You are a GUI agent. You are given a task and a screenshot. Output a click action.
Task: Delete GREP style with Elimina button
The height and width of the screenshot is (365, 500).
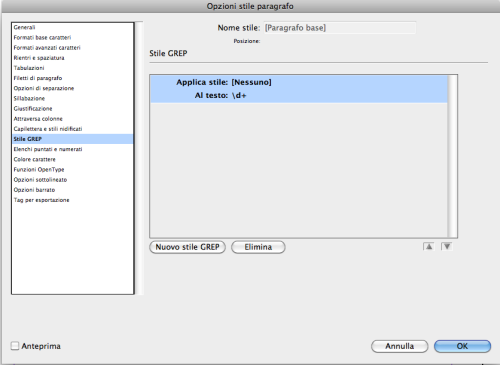(x=258, y=247)
